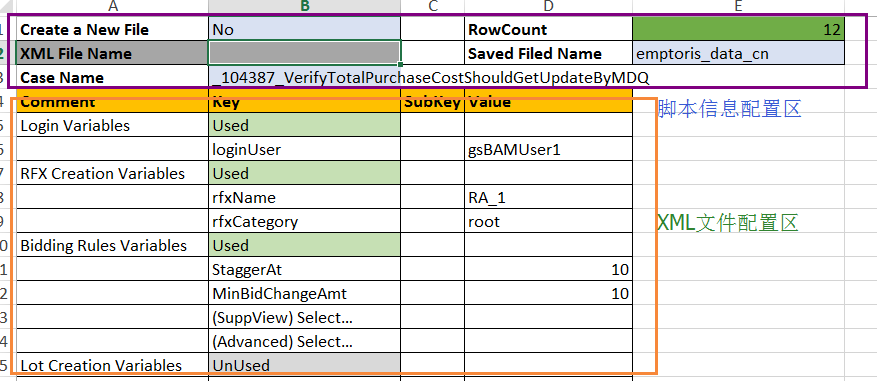The height and width of the screenshot is (381, 877).
Task: Select the StaggerAt key cell
Action: pyautogui.click(x=305, y=270)
